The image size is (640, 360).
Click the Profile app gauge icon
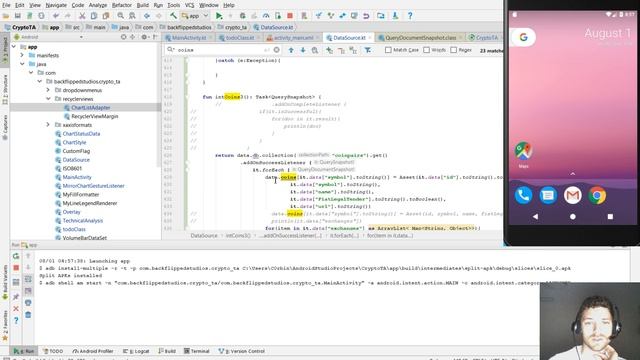pos(266,16)
